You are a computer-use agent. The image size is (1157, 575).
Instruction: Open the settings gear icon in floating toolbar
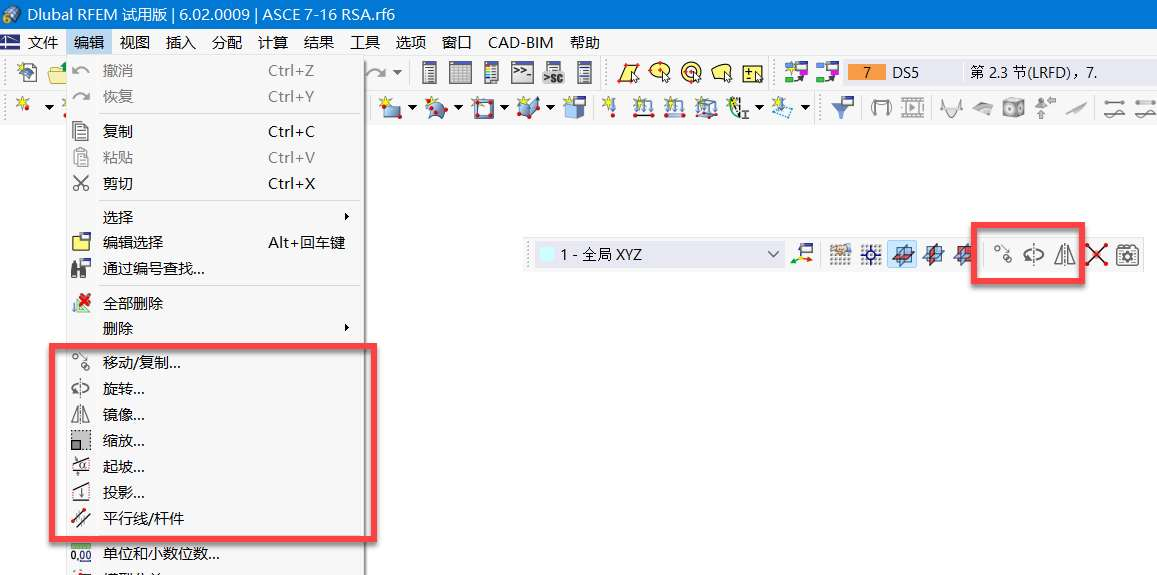click(1127, 255)
